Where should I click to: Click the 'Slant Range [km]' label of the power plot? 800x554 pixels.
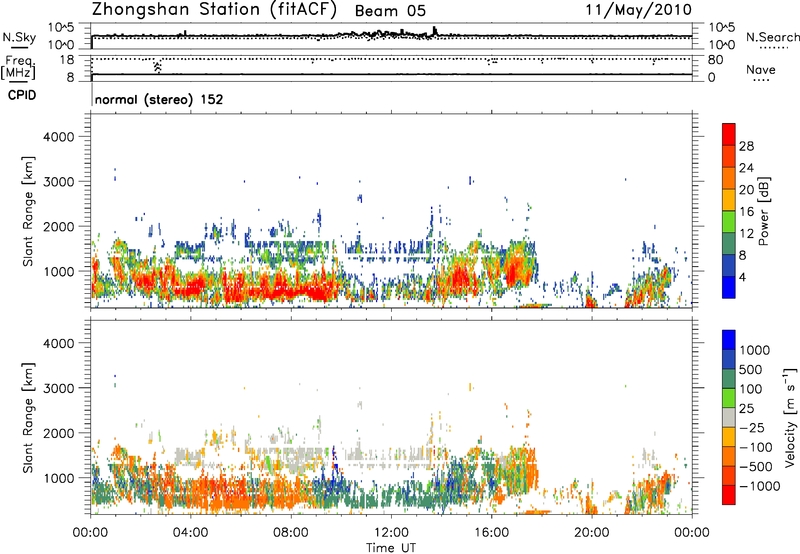[28, 211]
